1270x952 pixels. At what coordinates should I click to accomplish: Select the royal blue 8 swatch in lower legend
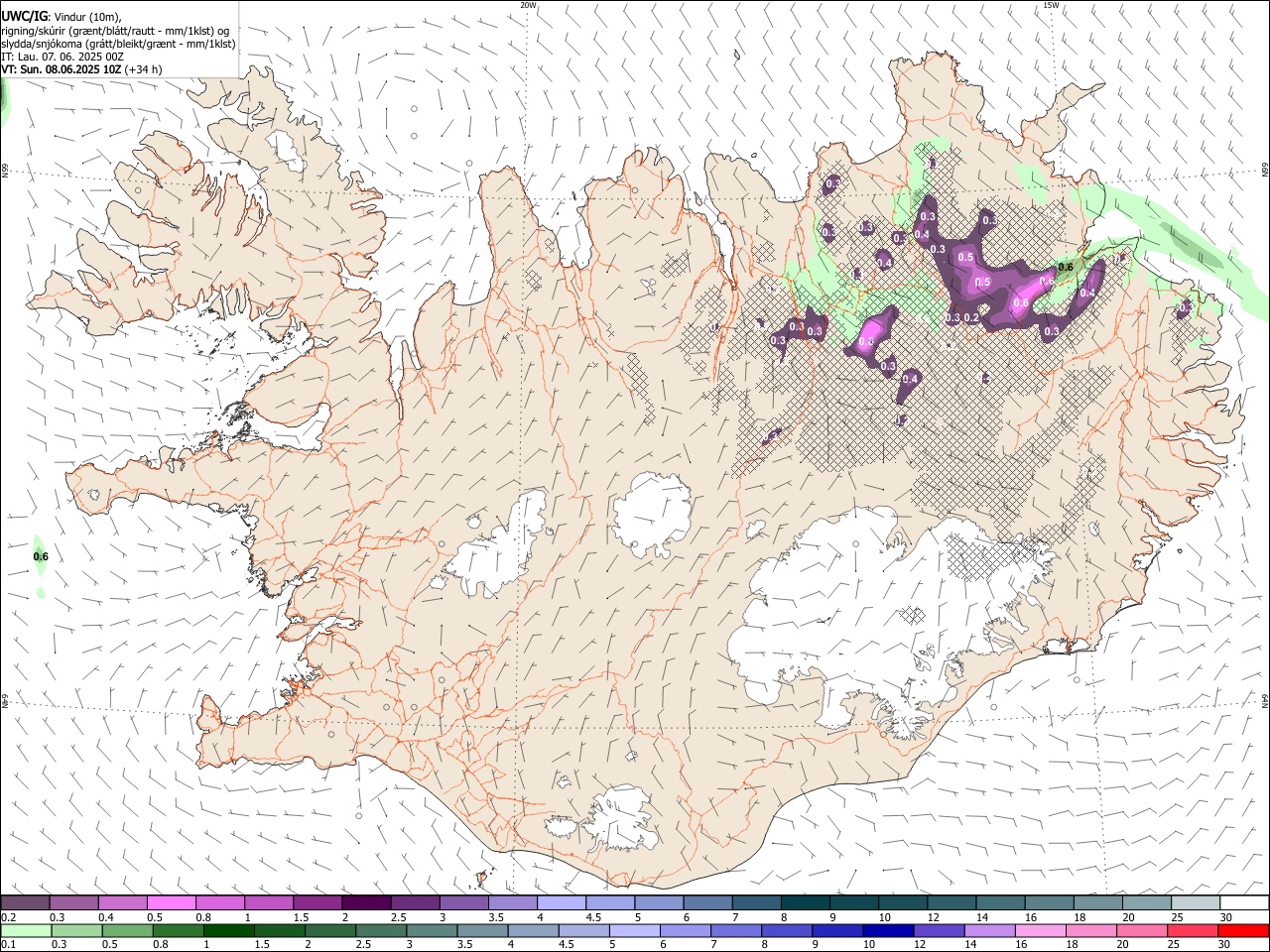[786, 931]
